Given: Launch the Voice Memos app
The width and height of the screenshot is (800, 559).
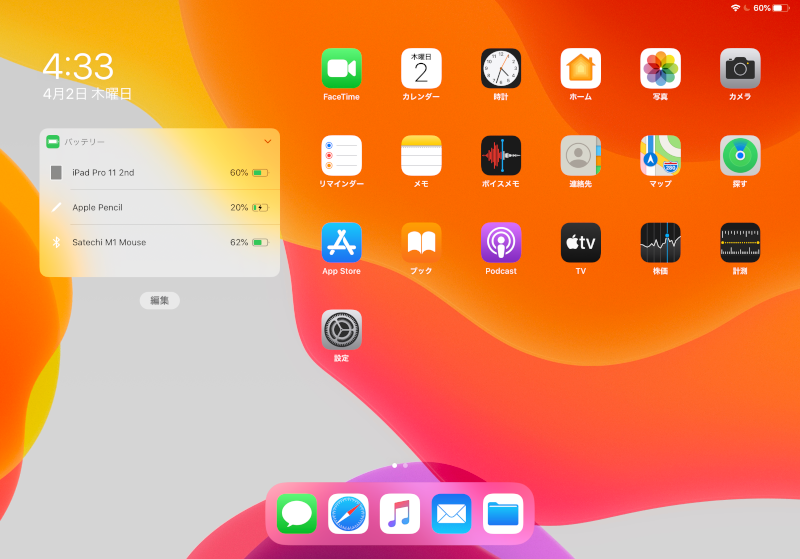Looking at the screenshot, I should coord(501,156).
